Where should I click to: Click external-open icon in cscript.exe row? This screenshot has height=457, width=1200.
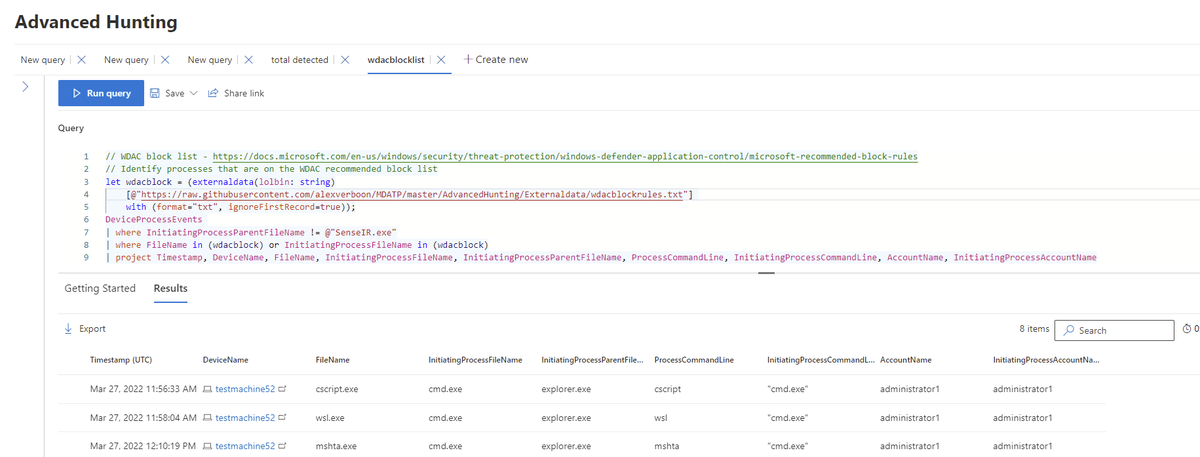point(282,388)
